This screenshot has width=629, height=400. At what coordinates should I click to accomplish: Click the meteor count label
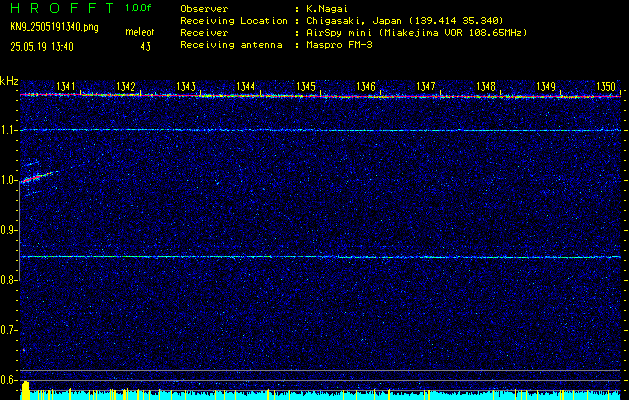pos(140,32)
